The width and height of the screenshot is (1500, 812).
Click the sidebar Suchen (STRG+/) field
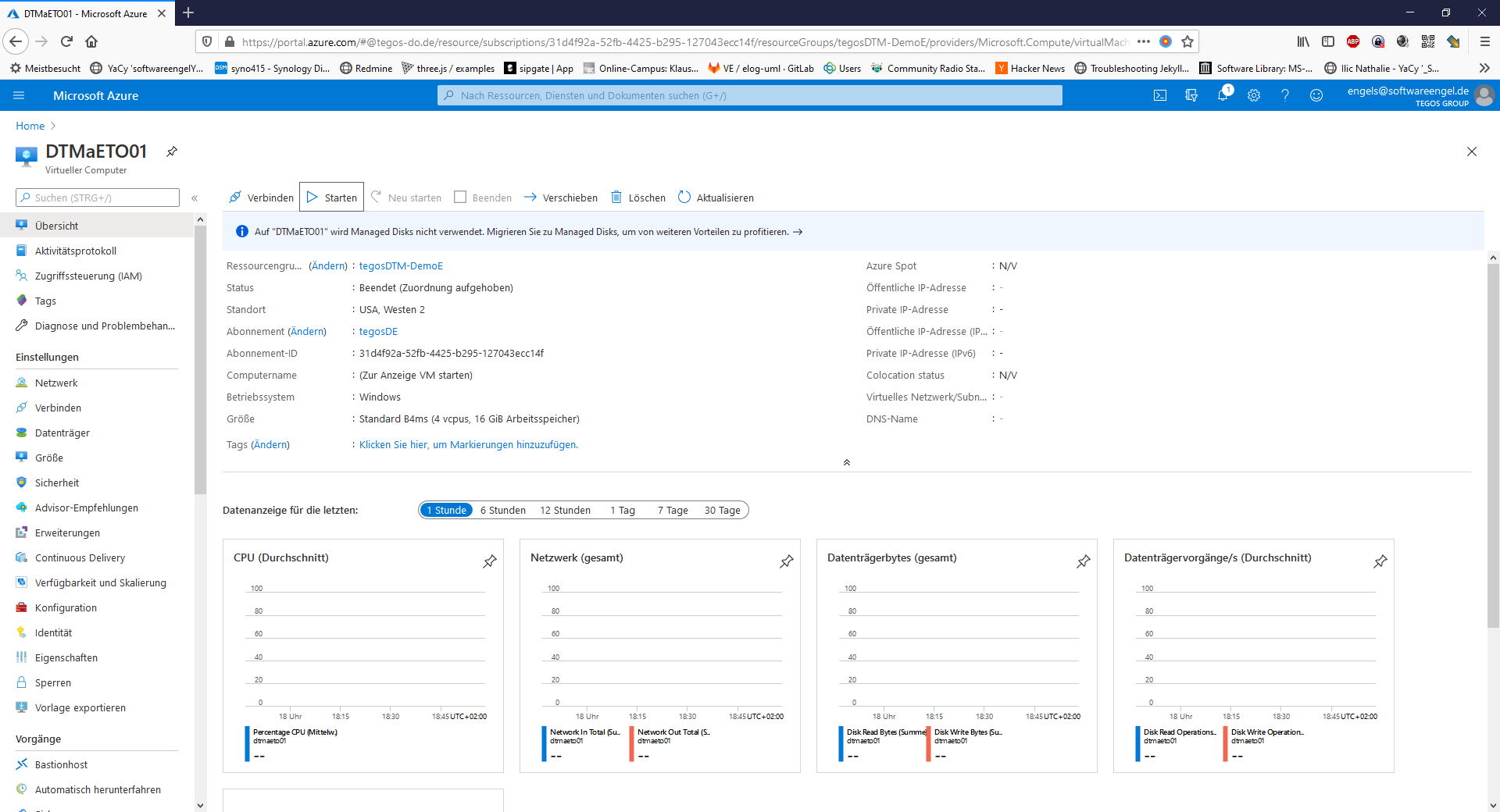[98, 198]
